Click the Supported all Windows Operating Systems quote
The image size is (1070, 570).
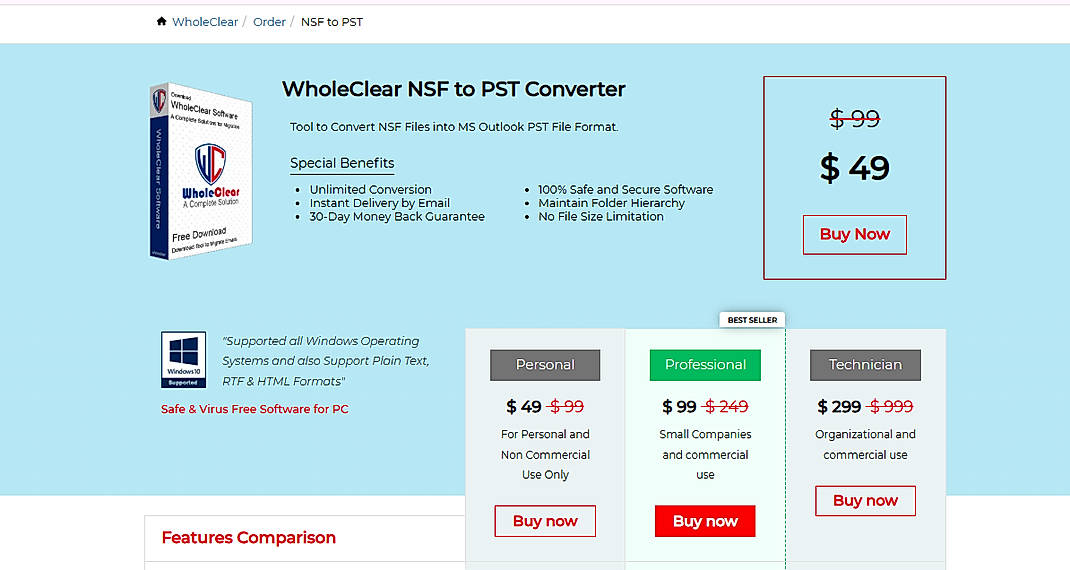(326, 361)
